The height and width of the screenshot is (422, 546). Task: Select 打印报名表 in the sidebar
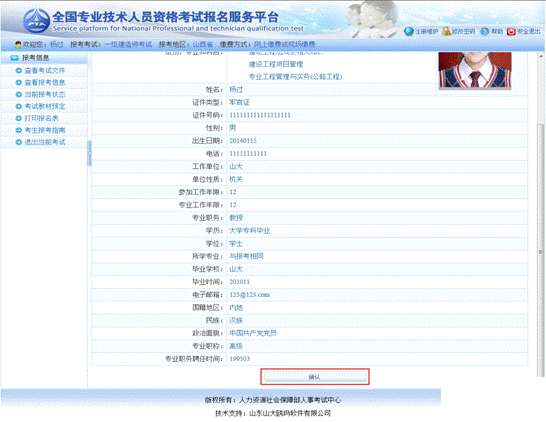click(x=41, y=118)
